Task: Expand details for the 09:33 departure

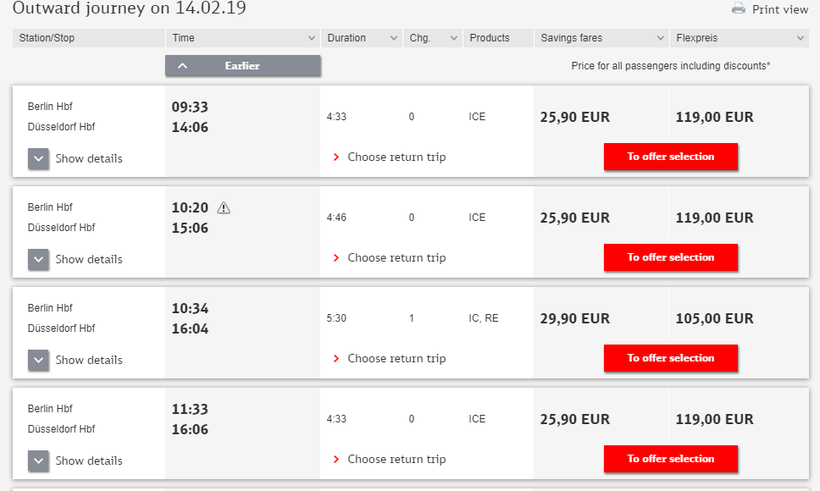Action: pyautogui.click(x=39, y=158)
